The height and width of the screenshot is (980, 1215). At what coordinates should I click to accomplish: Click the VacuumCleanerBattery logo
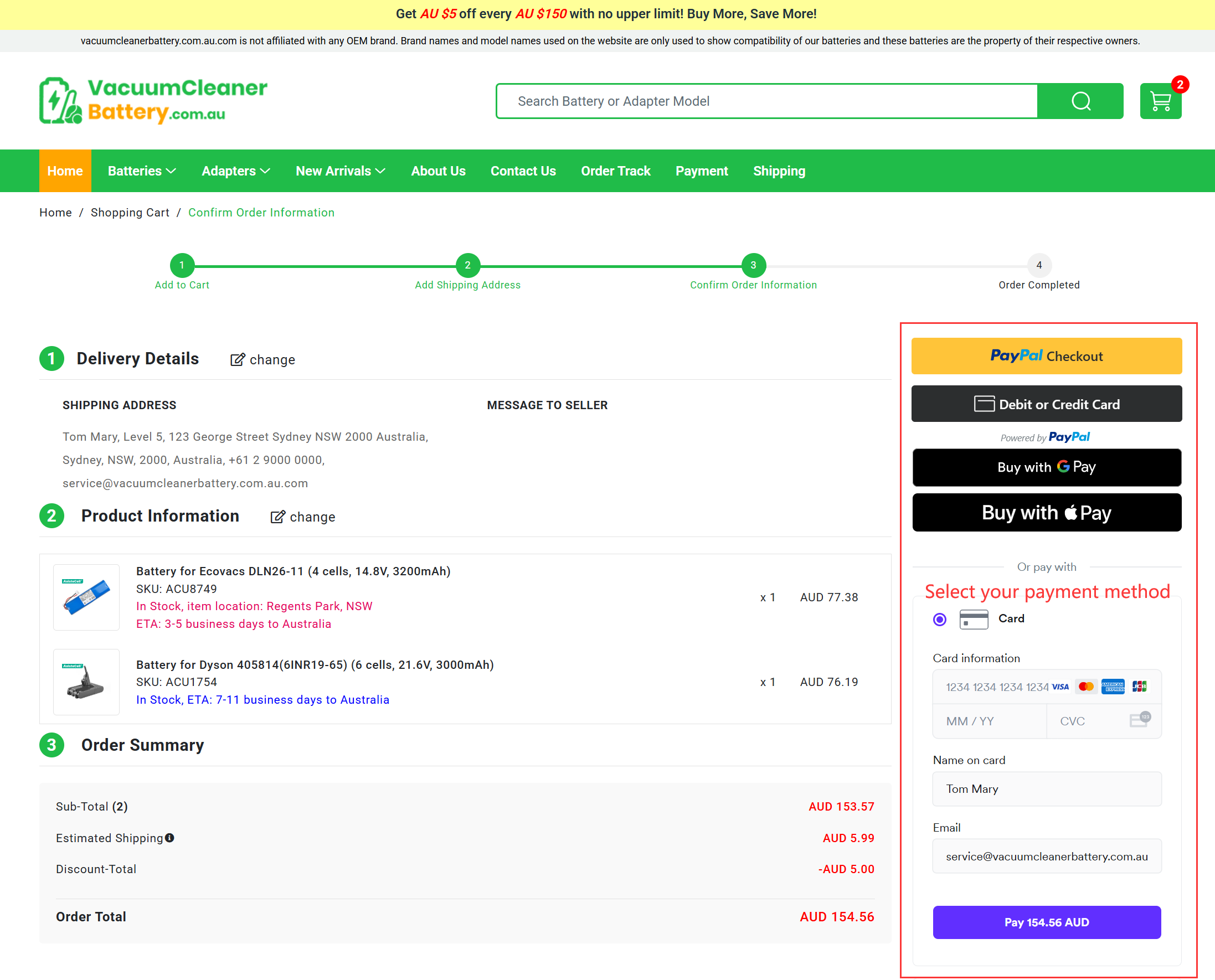pyautogui.click(x=153, y=100)
